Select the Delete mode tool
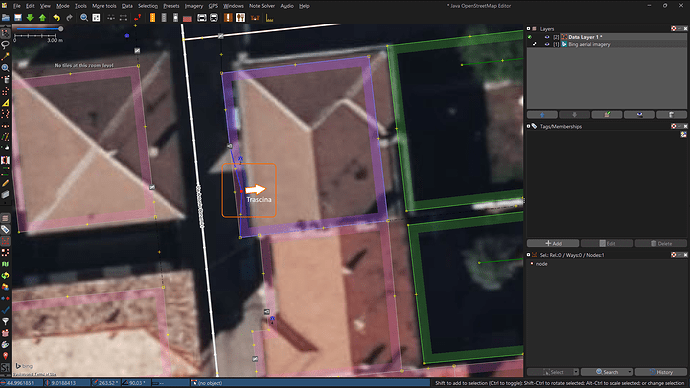The height and width of the screenshot is (388, 690). (x=5, y=80)
